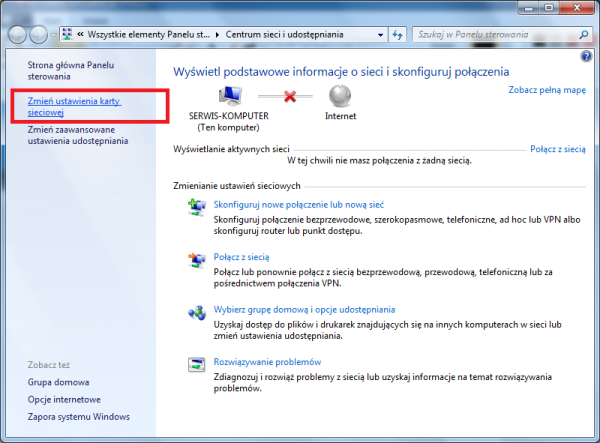Click the 'Skonfiguruj nowe połączenie' icon
The image size is (600, 443).
[x=197, y=207]
